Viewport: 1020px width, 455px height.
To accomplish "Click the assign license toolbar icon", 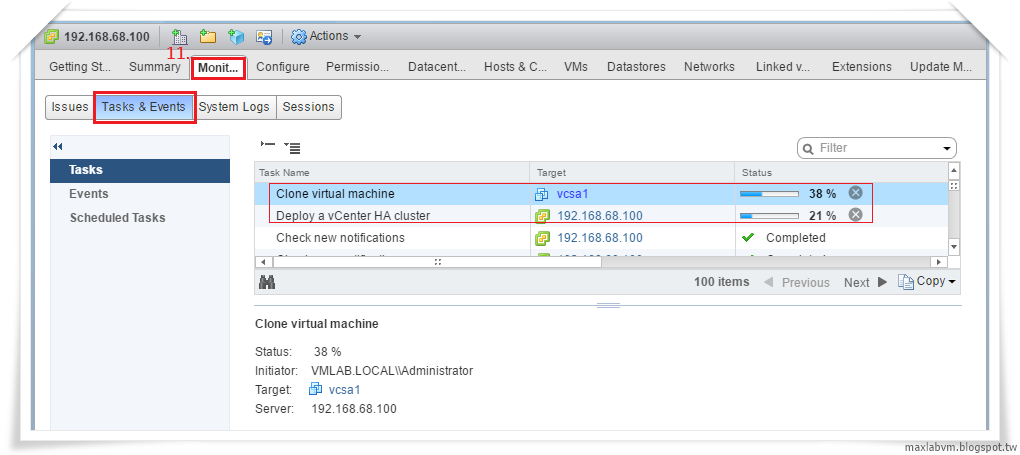I will [263, 36].
